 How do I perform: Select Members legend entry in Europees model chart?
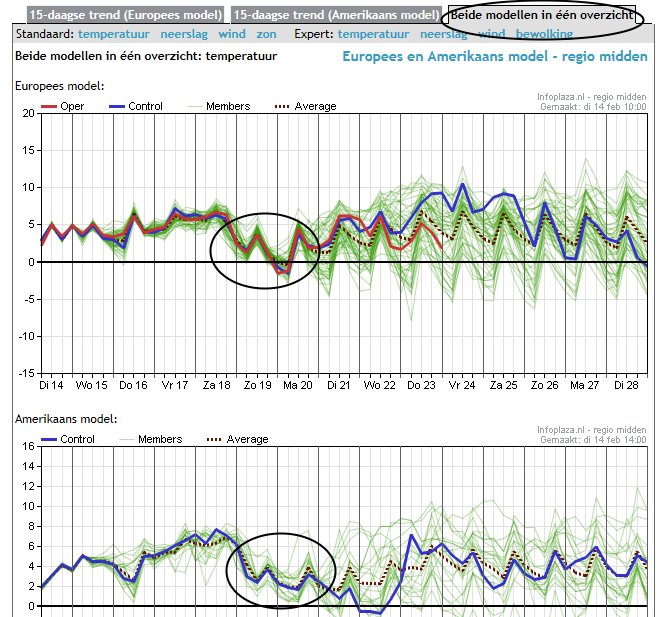(227, 106)
